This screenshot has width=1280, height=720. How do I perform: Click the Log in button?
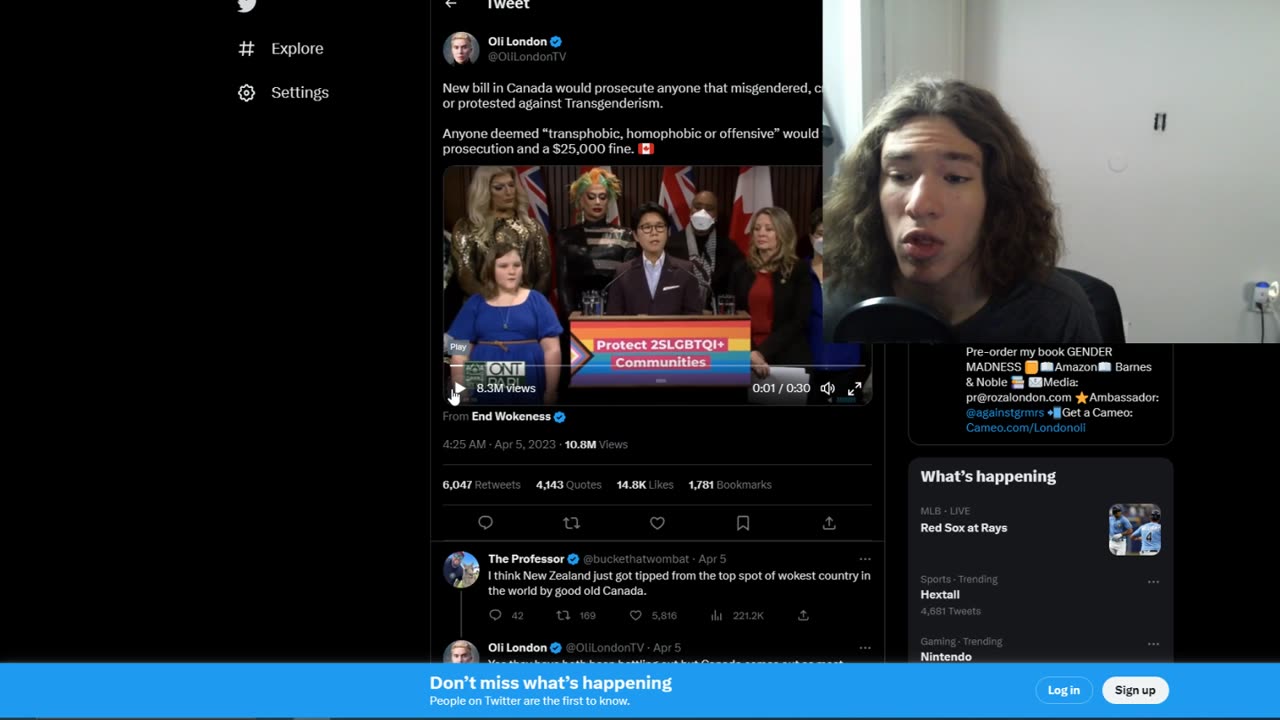point(1063,690)
